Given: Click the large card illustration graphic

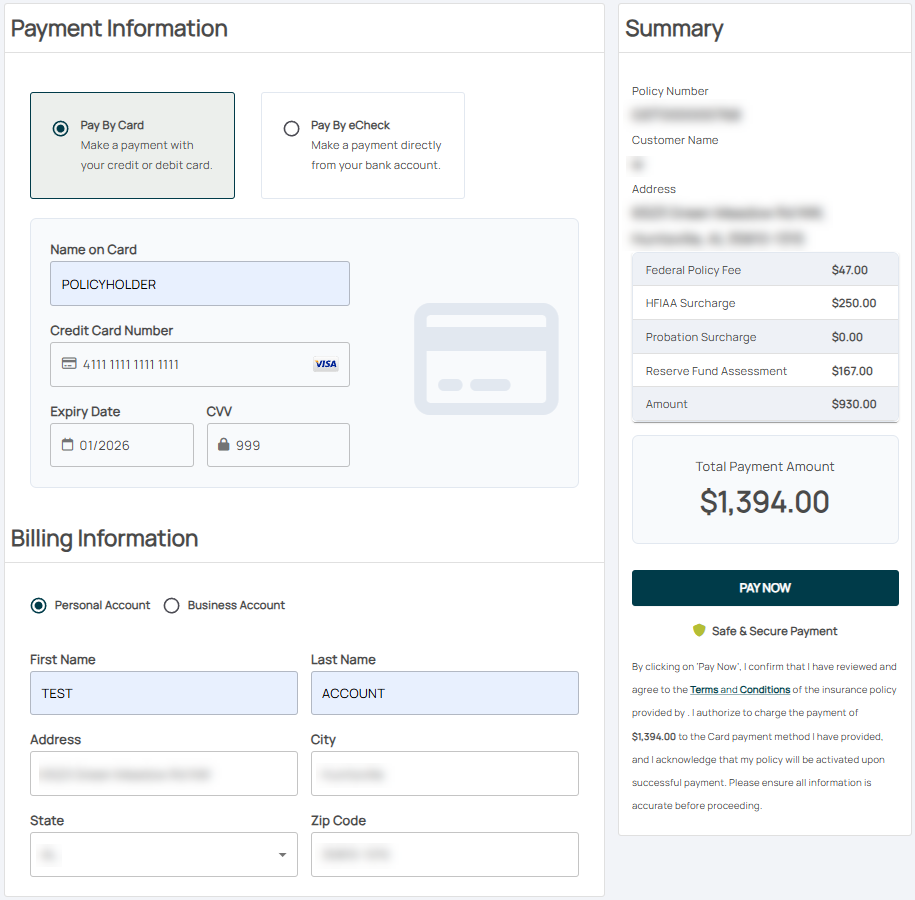Looking at the screenshot, I should pos(486,359).
